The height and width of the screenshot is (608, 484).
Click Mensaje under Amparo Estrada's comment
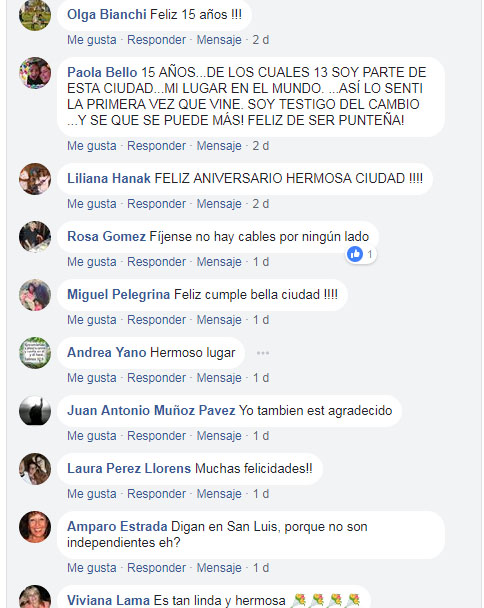click(x=219, y=568)
